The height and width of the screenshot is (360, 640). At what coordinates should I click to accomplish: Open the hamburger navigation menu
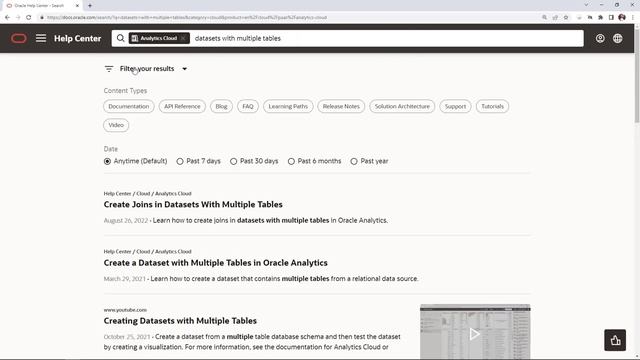41,38
